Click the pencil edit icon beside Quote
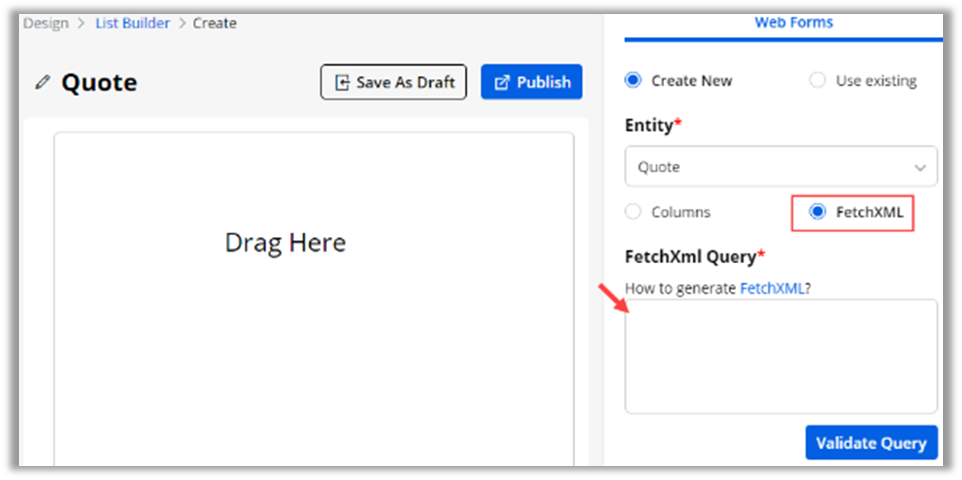The image size is (962, 480). (42, 82)
